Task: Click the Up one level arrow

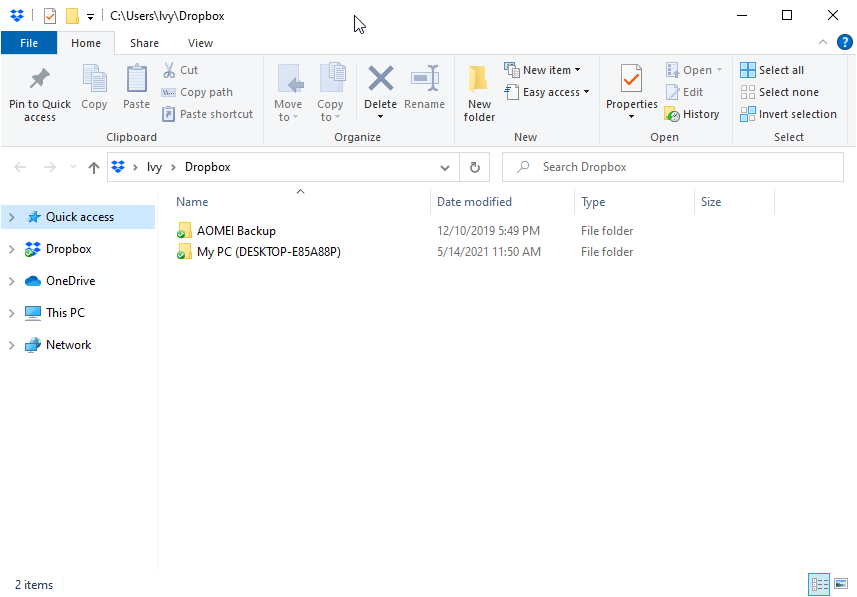Action: tap(94, 167)
